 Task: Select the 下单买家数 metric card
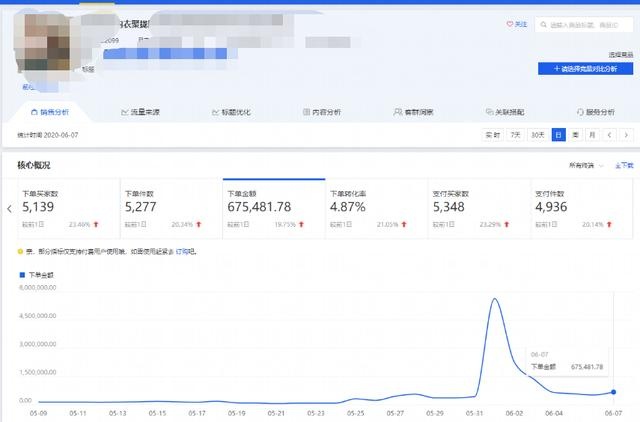coord(69,208)
